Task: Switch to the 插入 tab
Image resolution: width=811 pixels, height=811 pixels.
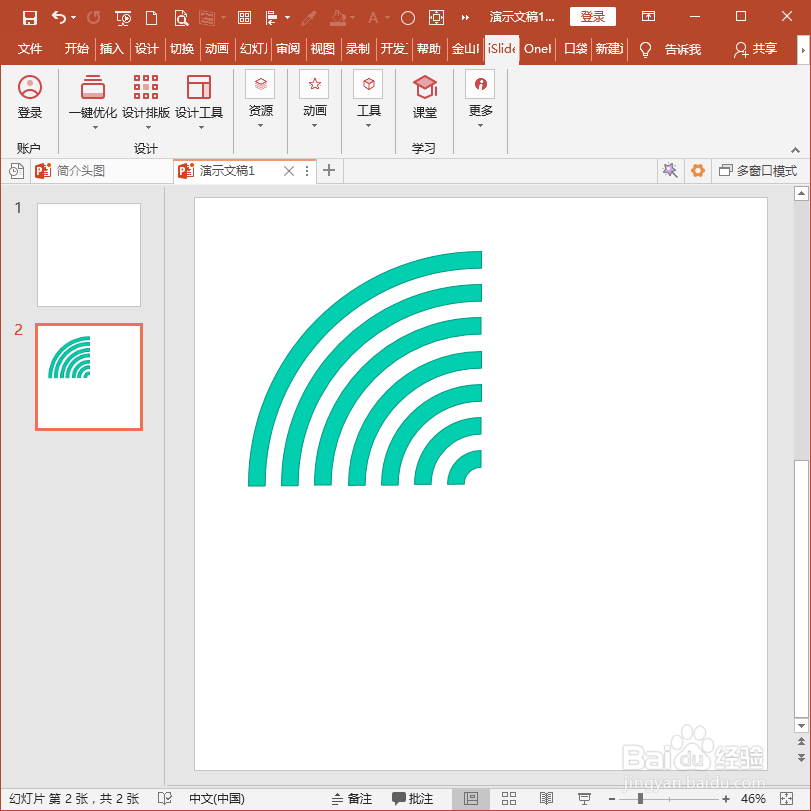Action: click(112, 49)
